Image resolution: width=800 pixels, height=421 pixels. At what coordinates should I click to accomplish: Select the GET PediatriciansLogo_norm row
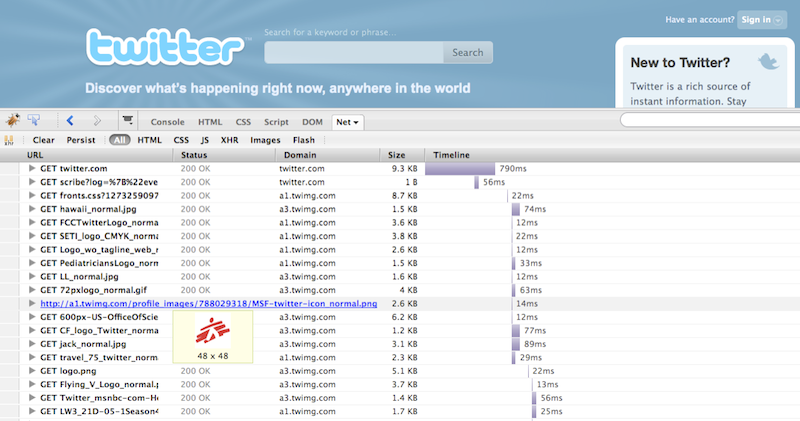(x=400, y=263)
